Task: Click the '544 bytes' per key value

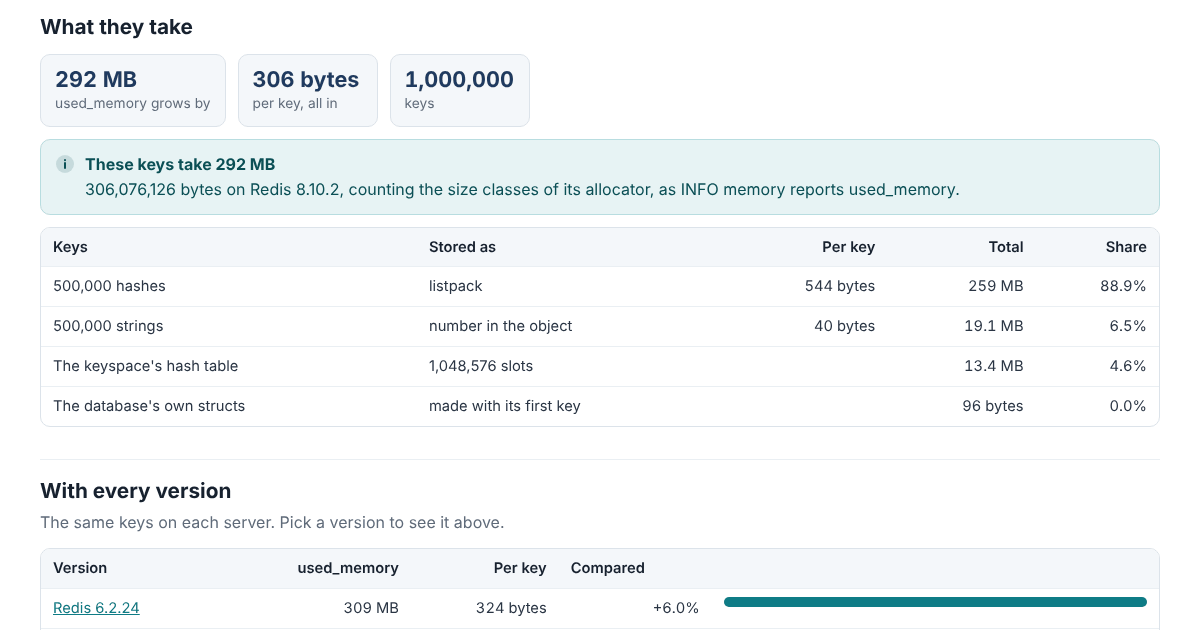Action: click(x=840, y=286)
